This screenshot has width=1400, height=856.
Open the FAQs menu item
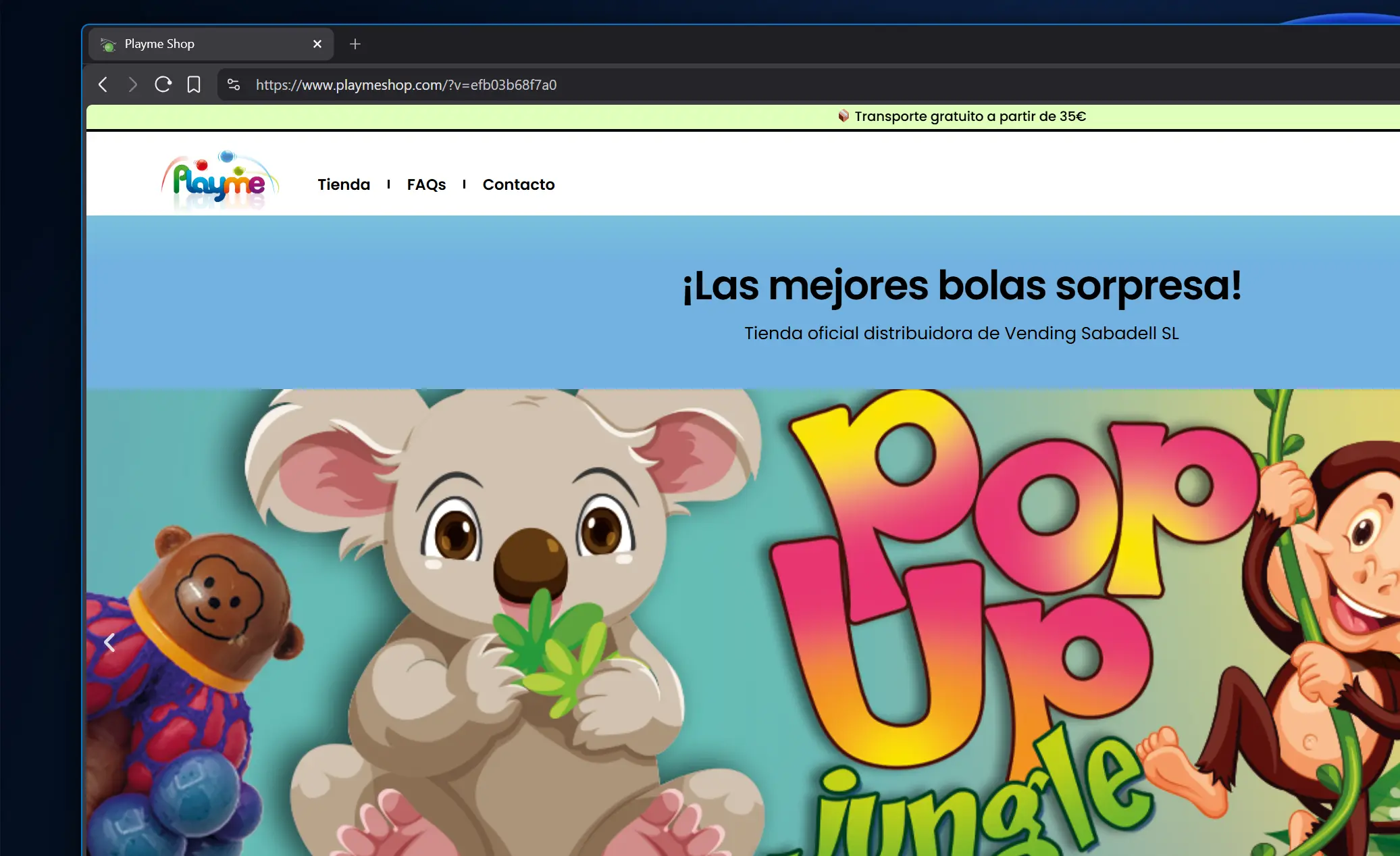(x=426, y=184)
